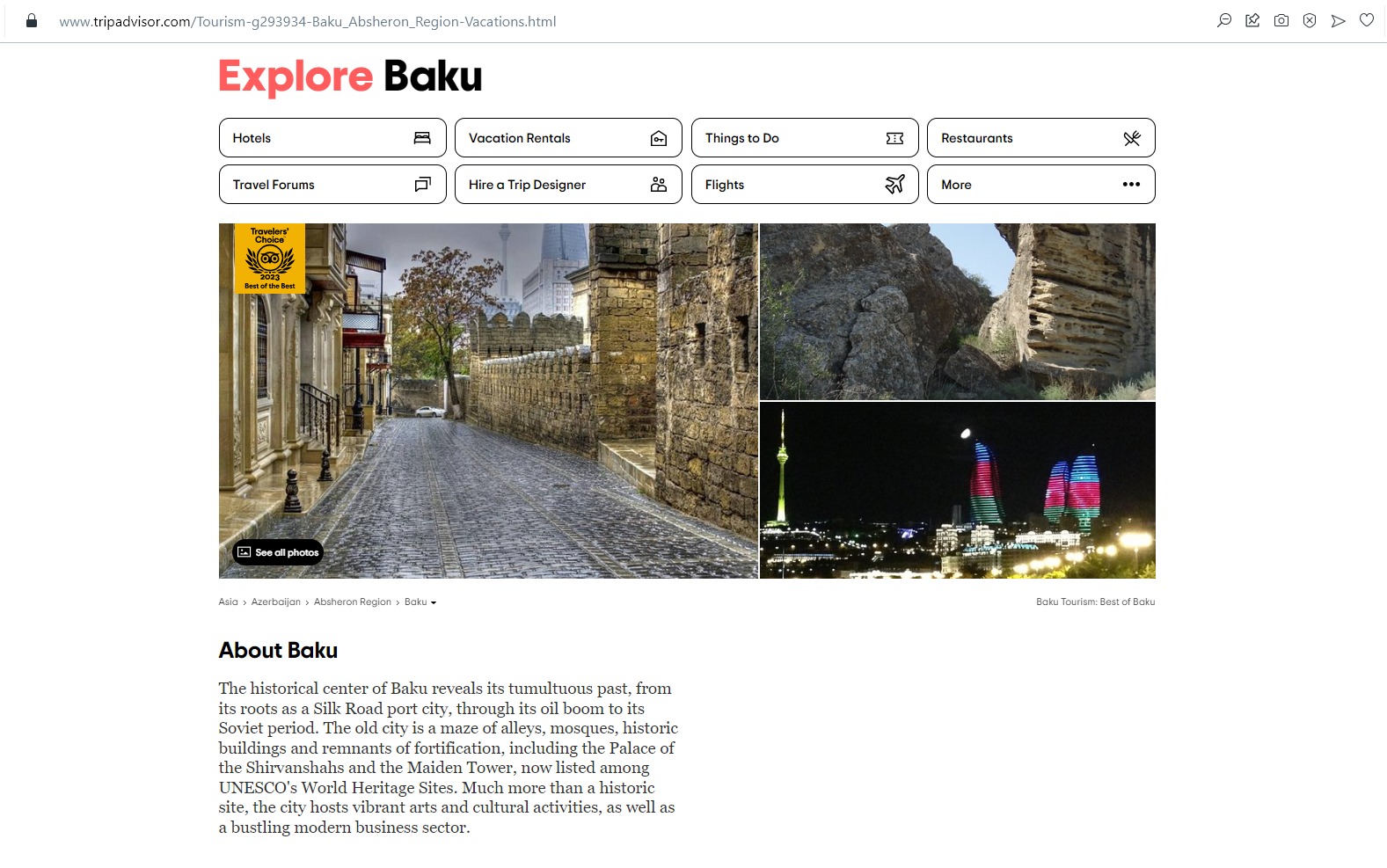This screenshot has height=868, width=1387.
Task: Follow the Azerbaijan breadcrumb link
Action: [275, 602]
